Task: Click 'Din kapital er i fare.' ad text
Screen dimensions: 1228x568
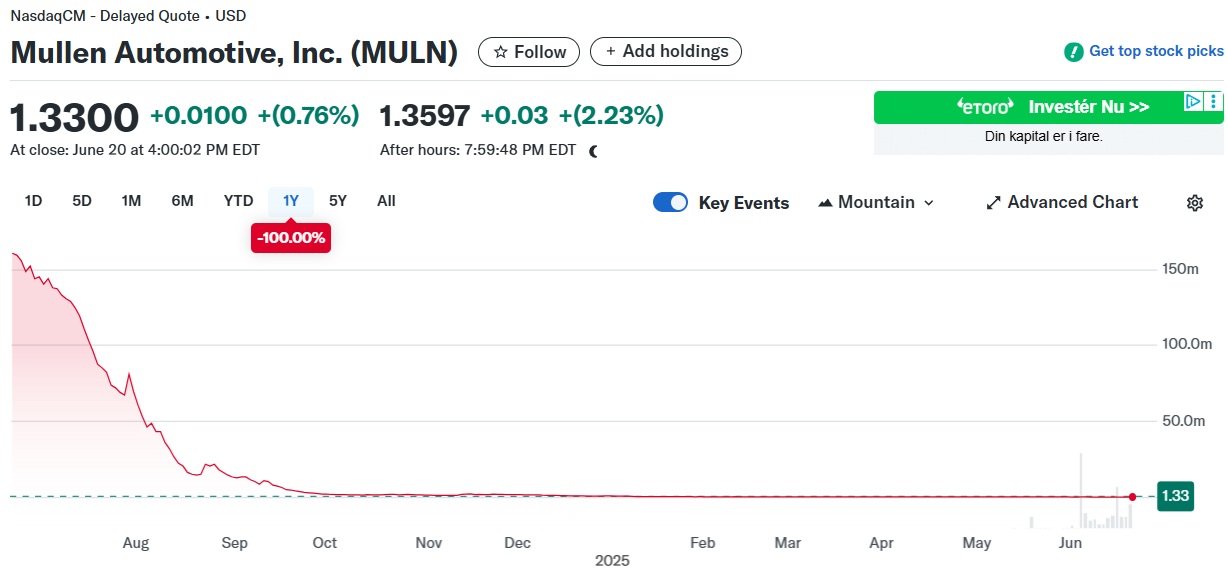Action: (x=1044, y=136)
